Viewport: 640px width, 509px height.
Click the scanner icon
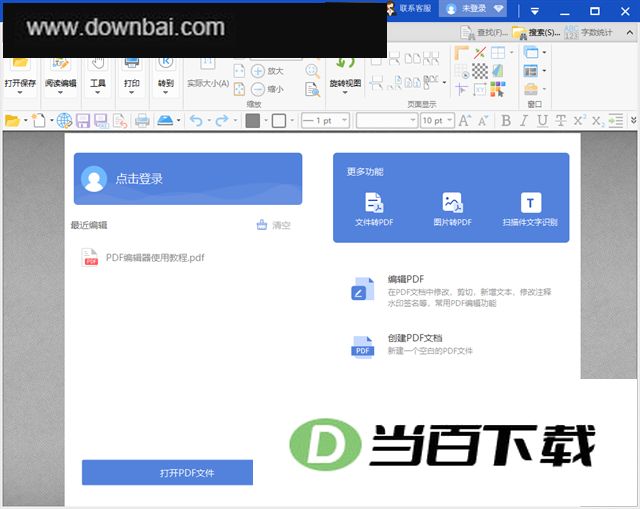click(x=165, y=121)
